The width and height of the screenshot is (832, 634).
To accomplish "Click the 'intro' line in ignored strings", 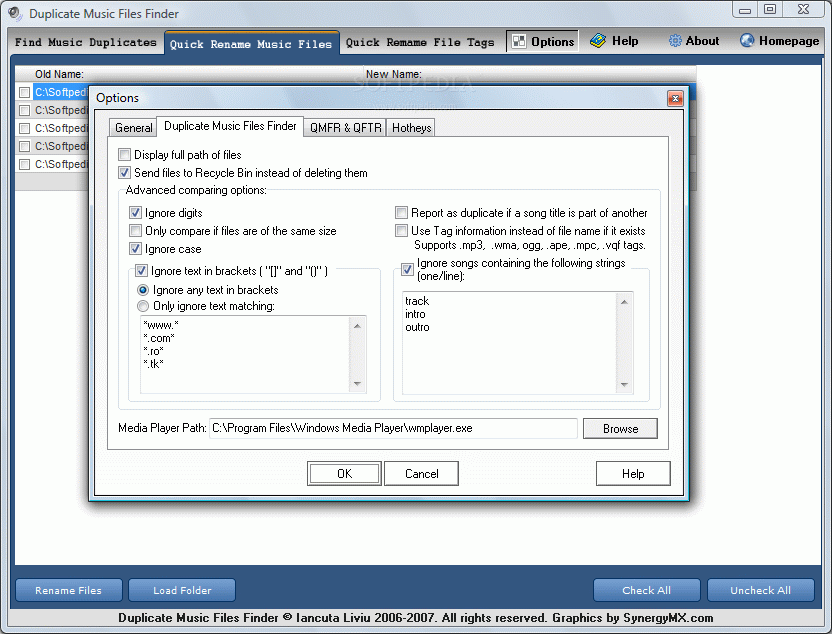I will [415, 314].
